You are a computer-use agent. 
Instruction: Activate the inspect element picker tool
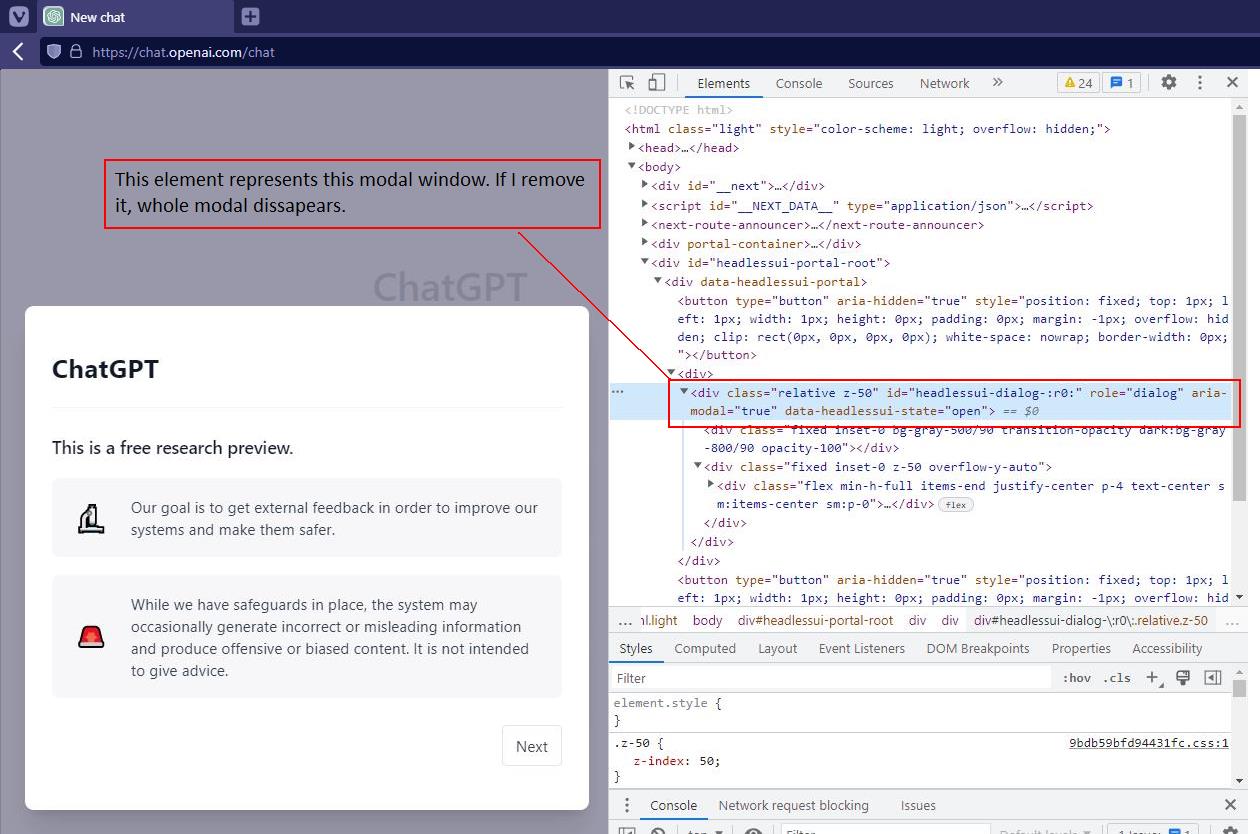(x=627, y=83)
